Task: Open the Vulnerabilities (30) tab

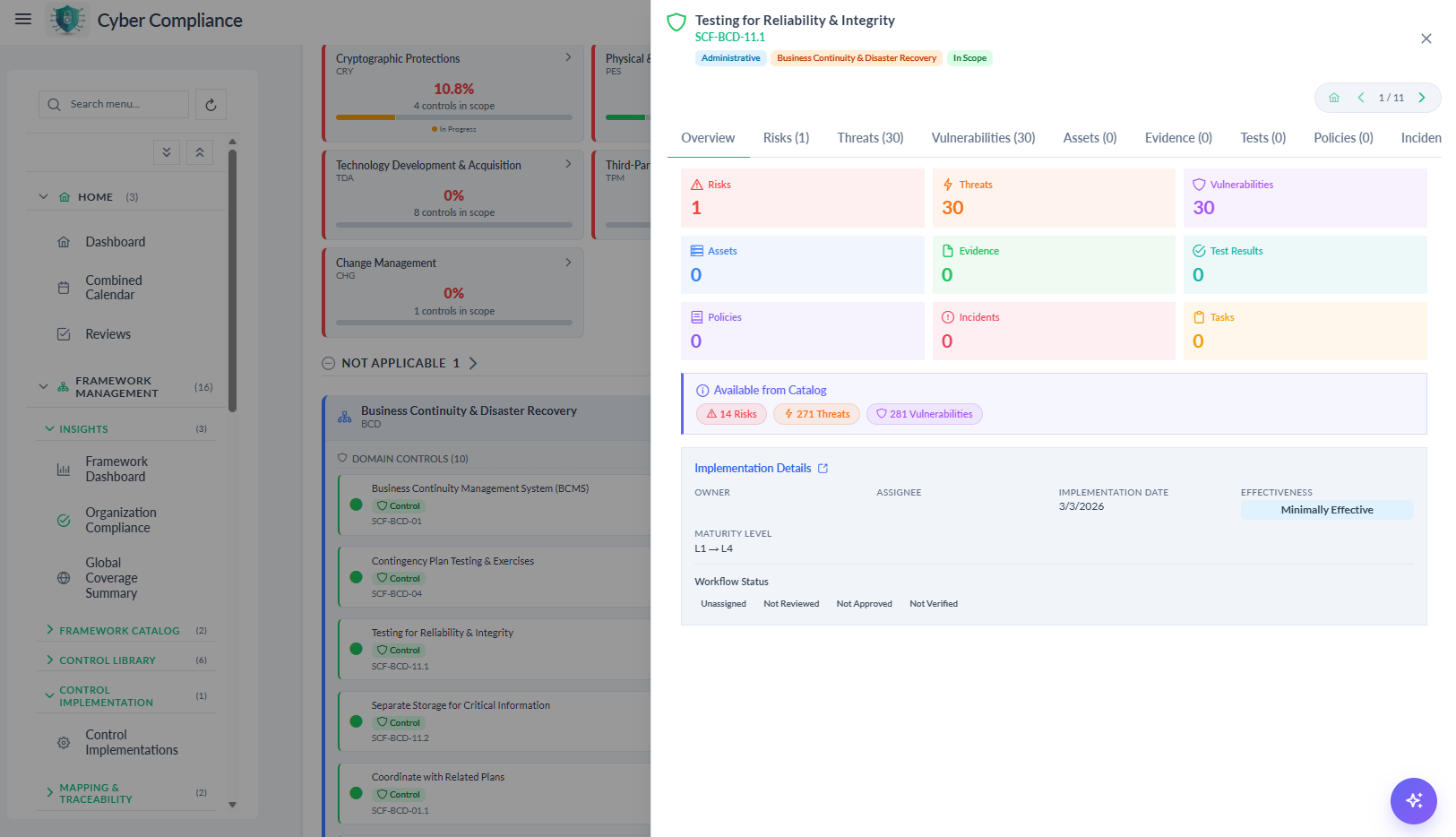Action: pos(983,138)
